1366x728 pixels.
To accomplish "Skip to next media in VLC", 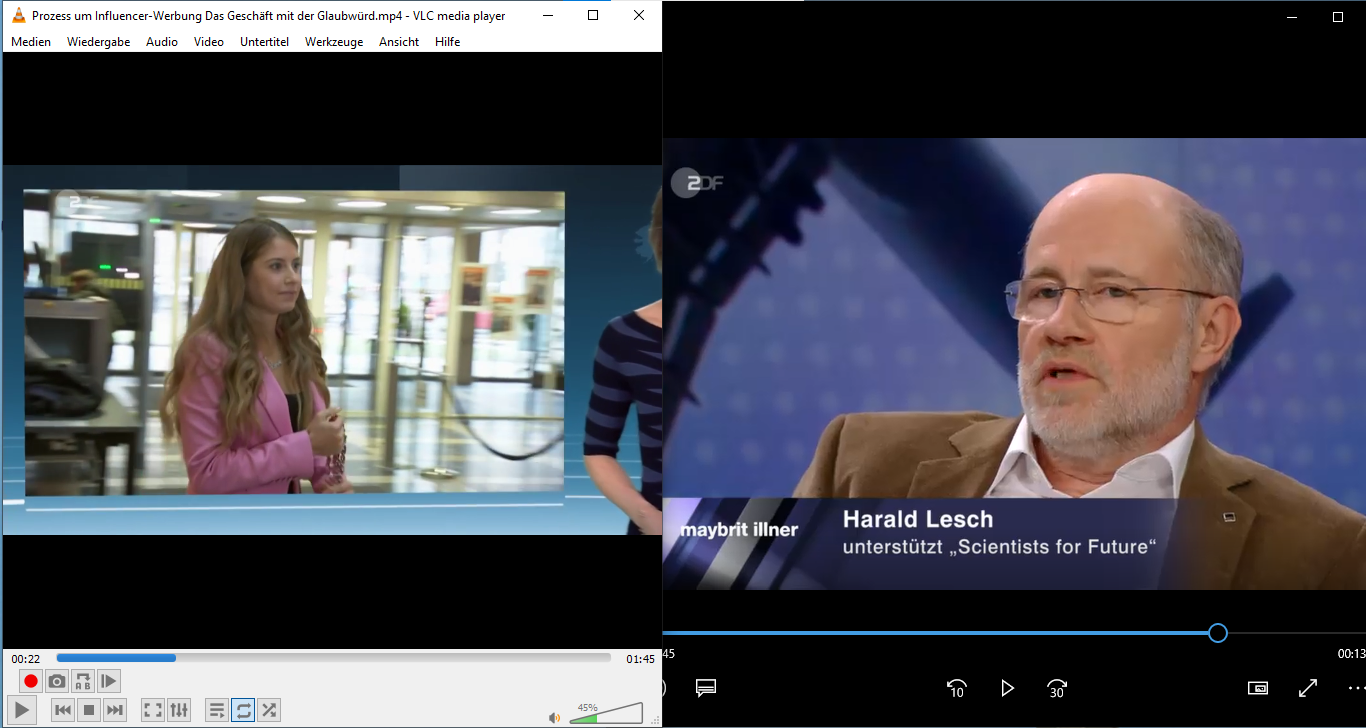I will point(115,710).
